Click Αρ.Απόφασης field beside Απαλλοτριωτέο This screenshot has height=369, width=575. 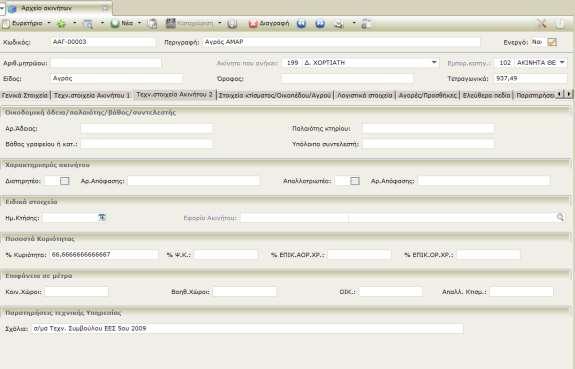click(x=484, y=181)
